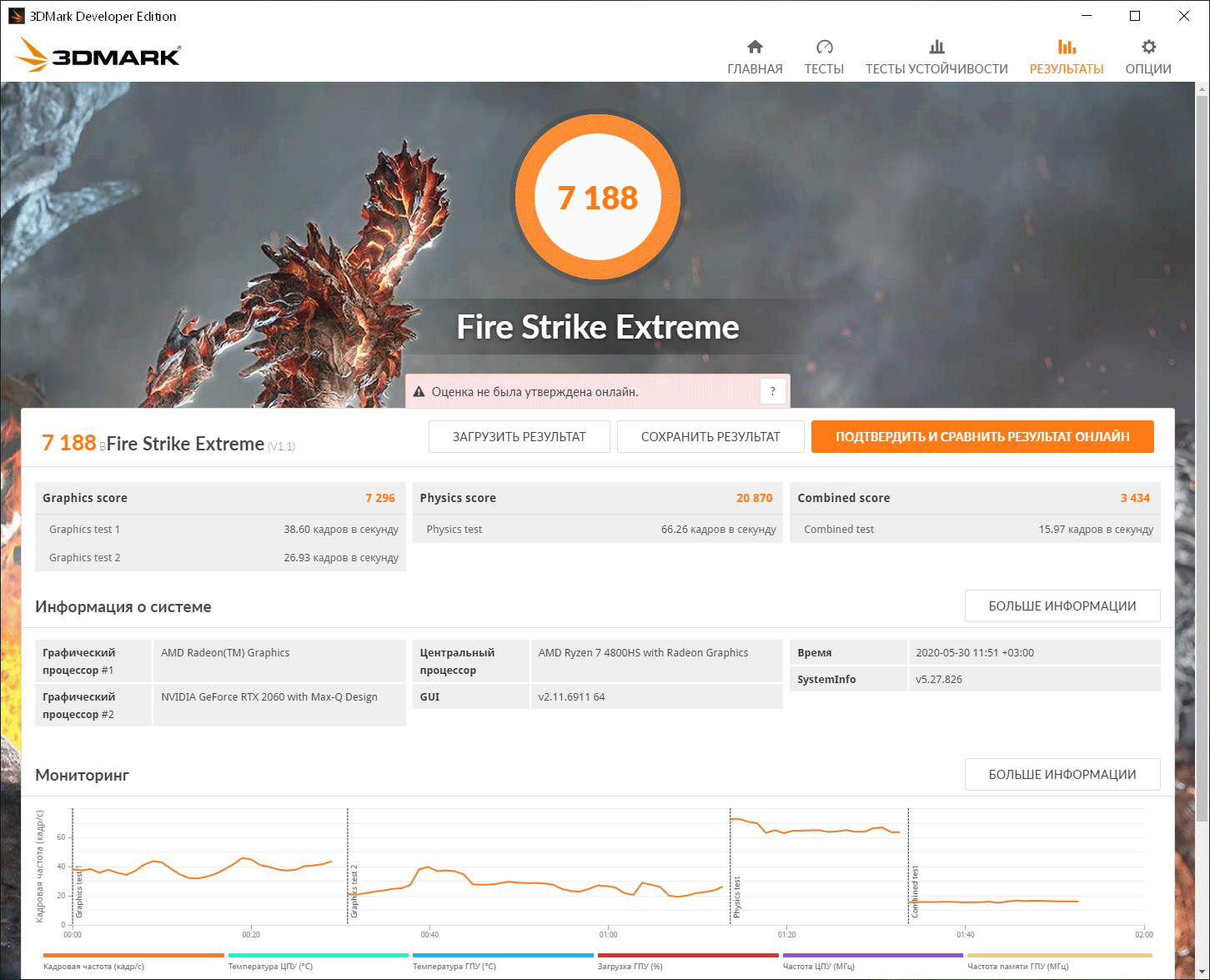Screen dimensions: 1210x980
Task: Toggle the Частота ЦПУ (МГц) legend series
Action: click(873, 962)
